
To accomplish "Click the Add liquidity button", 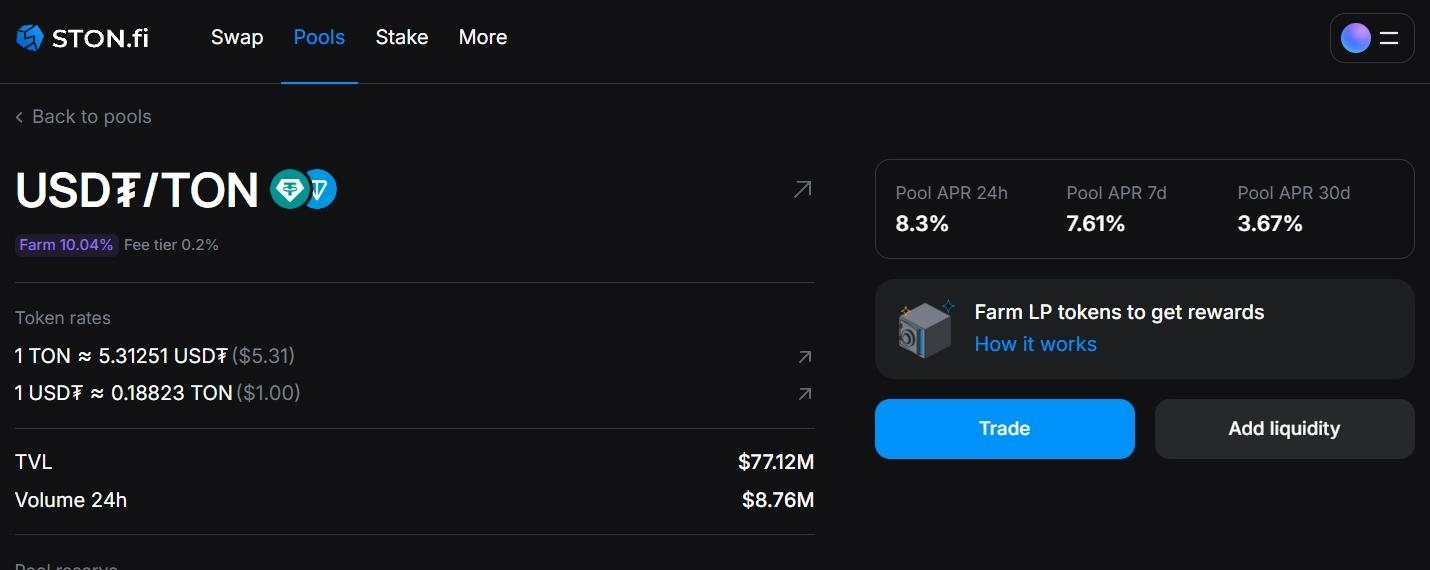I will [1285, 429].
